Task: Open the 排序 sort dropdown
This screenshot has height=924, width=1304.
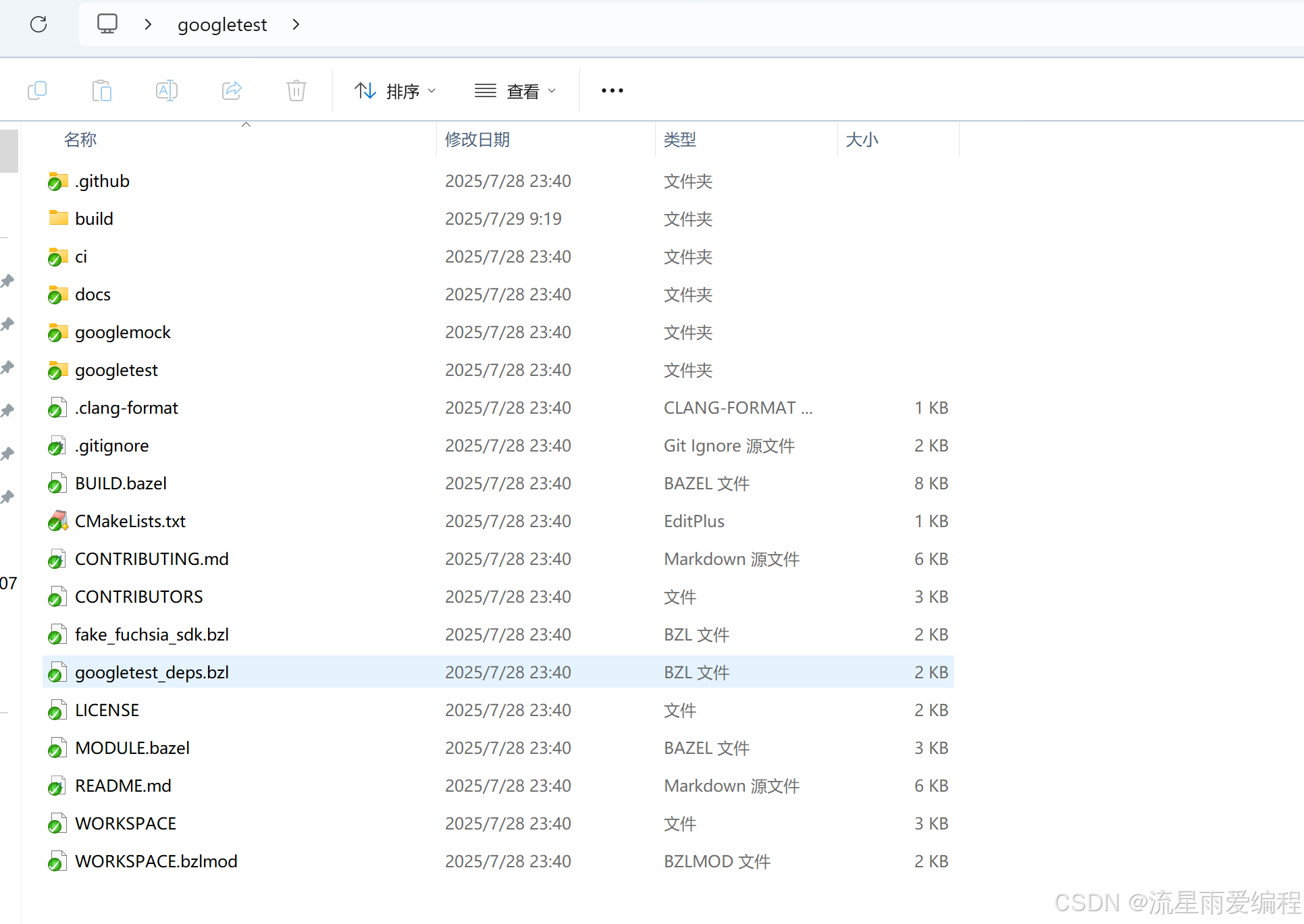Action: coord(395,90)
